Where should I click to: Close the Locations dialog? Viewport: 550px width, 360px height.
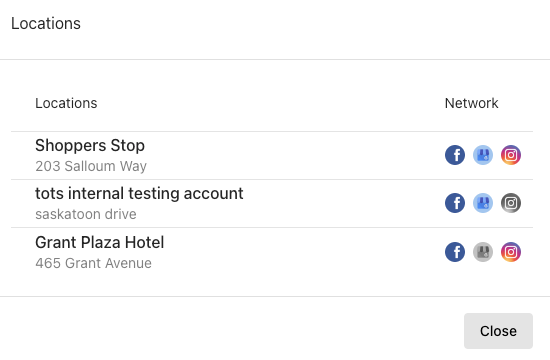click(498, 331)
